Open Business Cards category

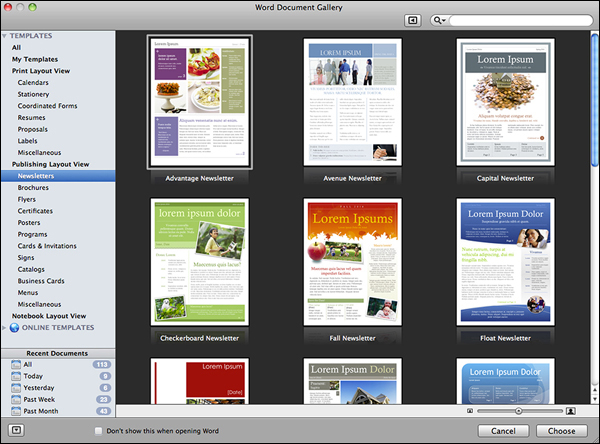pyautogui.click(x=41, y=281)
